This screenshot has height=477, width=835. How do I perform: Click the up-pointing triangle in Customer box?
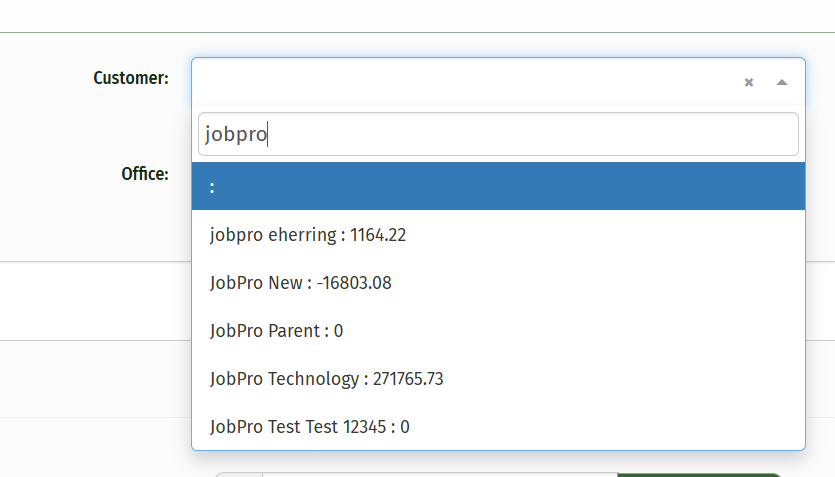(x=782, y=82)
